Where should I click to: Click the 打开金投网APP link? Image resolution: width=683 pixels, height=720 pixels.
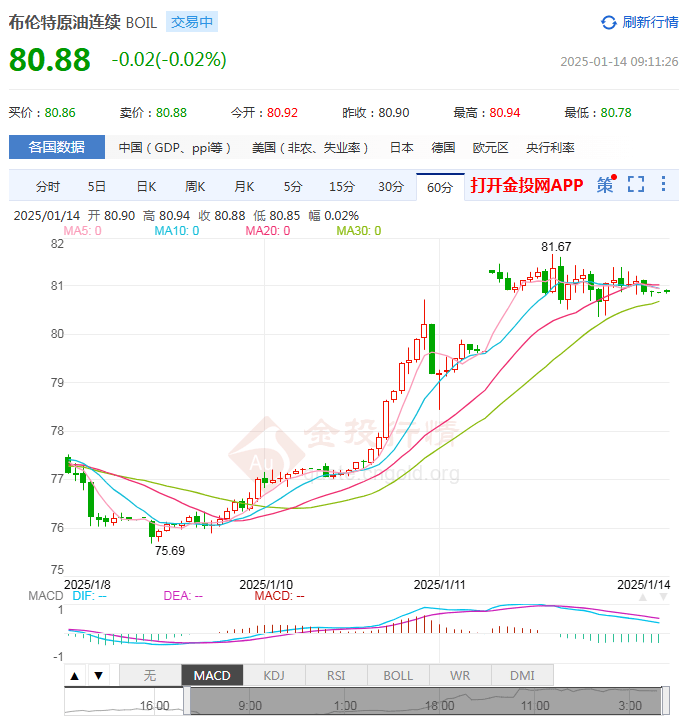pos(526,185)
